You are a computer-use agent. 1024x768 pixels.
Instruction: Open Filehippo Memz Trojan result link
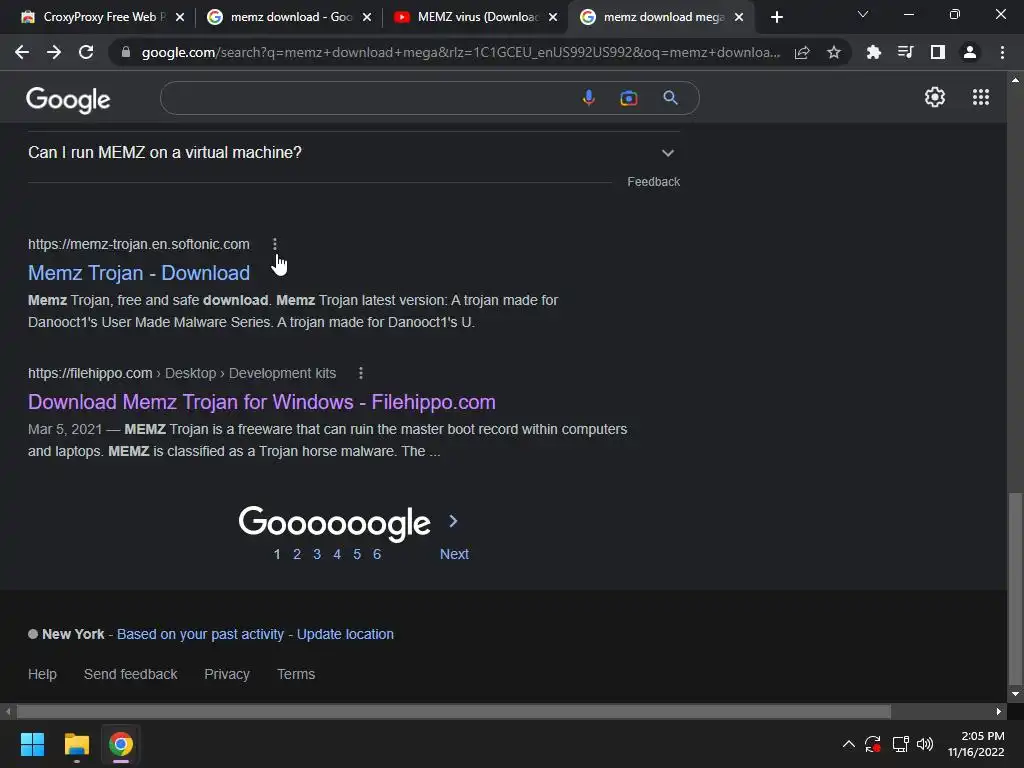click(x=262, y=402)
